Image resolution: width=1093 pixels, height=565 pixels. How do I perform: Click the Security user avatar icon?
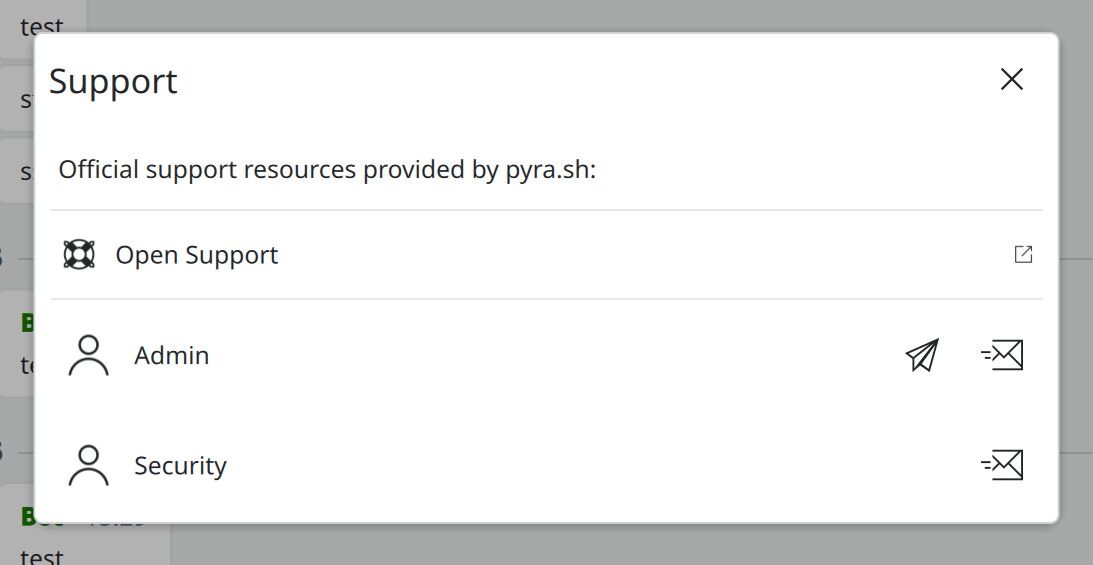tap(89, 465)
